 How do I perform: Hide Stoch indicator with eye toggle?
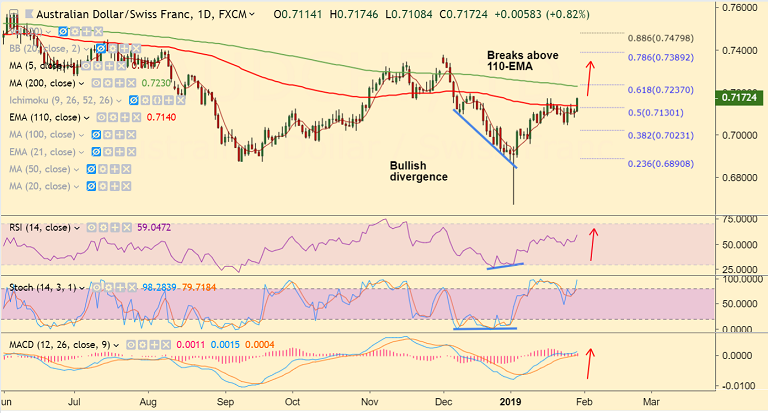pos(97,288)
